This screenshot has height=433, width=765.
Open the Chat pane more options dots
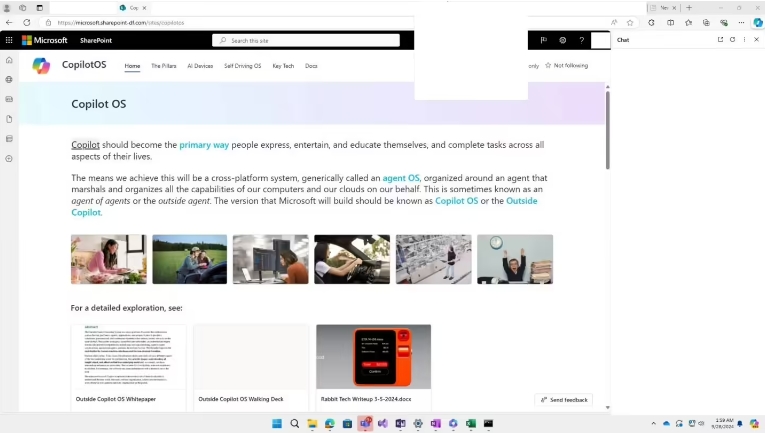[745, 39]
